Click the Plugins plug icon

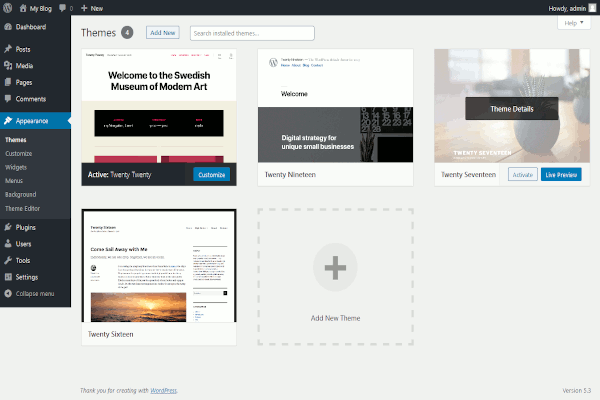8,227
